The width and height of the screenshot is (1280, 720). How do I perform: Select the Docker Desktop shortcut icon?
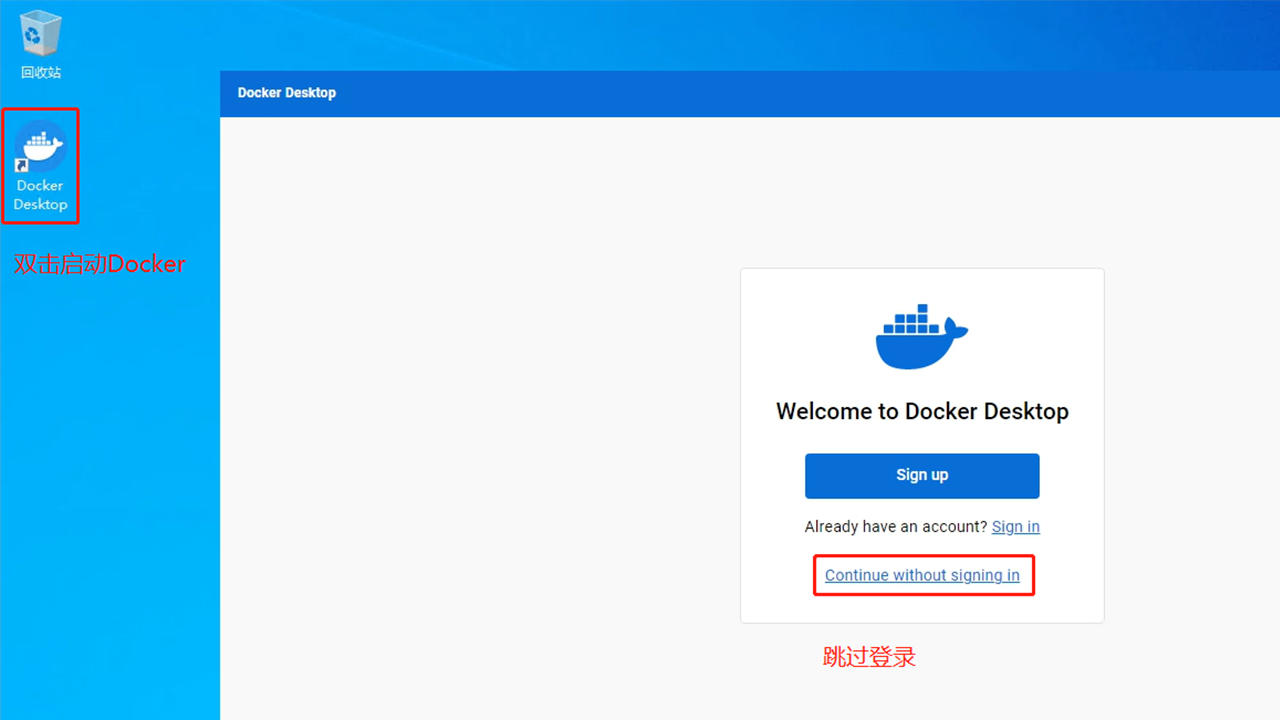pos(40,147)
